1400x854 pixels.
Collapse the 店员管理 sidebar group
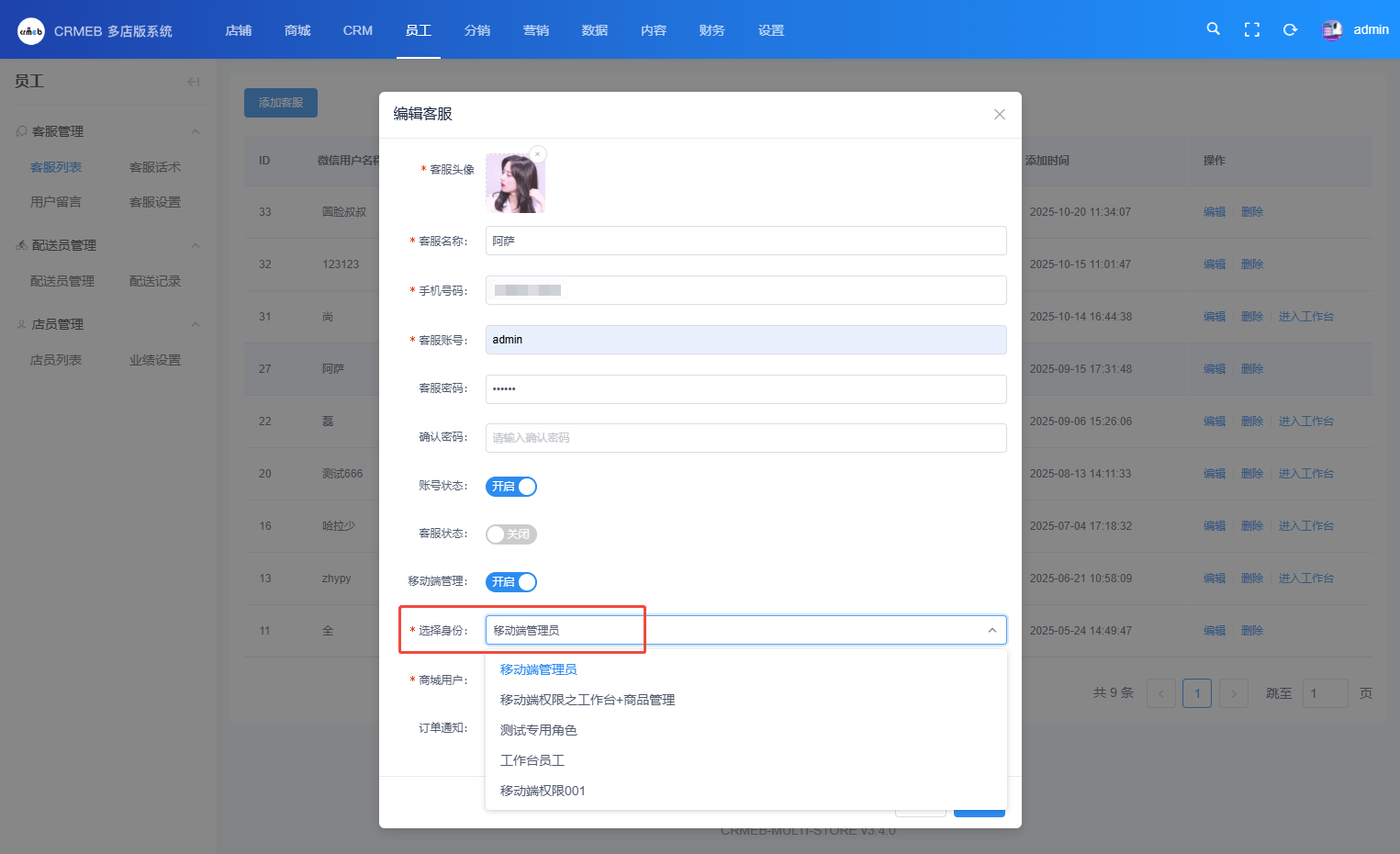click(195, 324)
